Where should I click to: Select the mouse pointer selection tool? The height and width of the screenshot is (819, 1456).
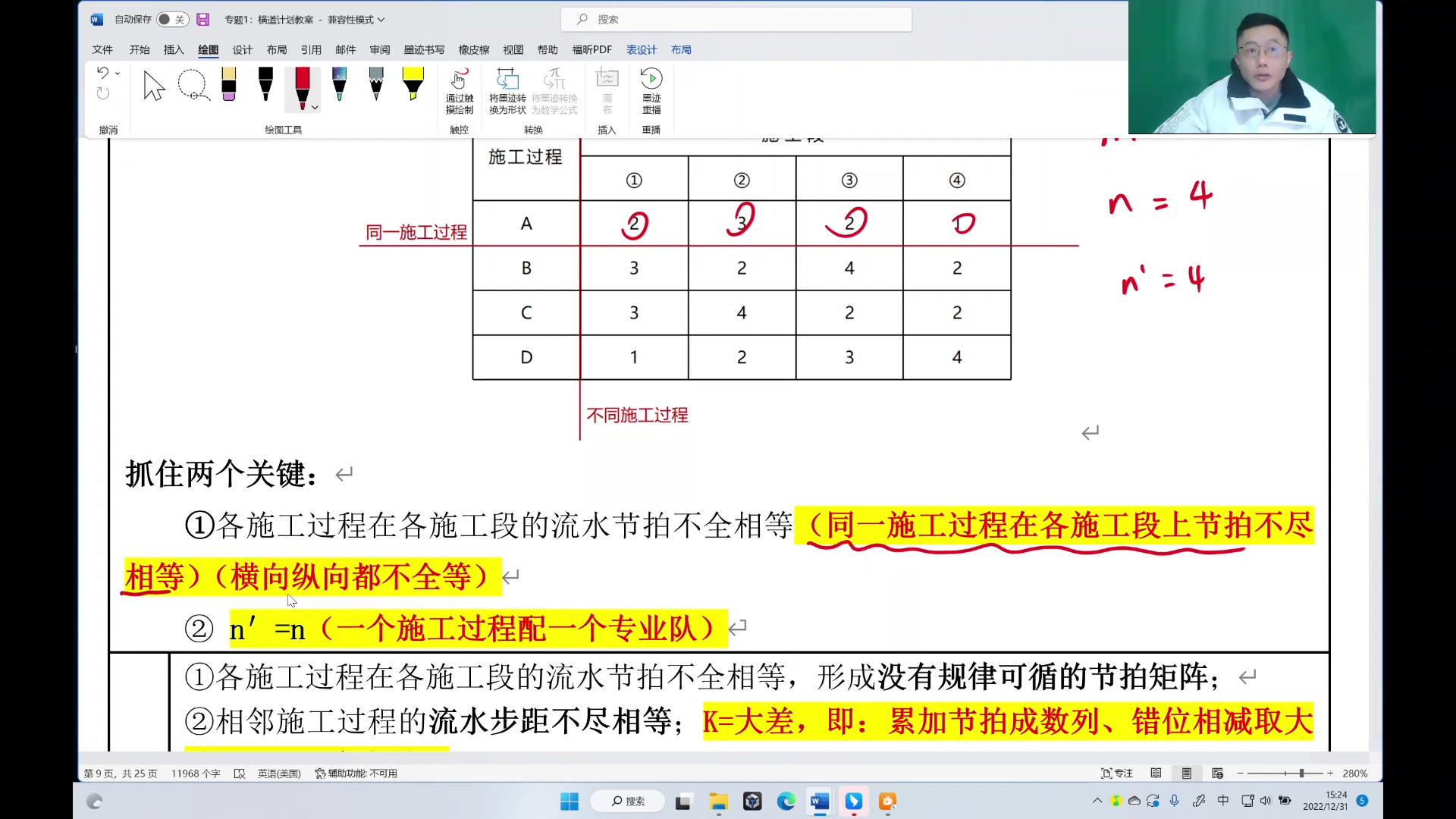153,85
